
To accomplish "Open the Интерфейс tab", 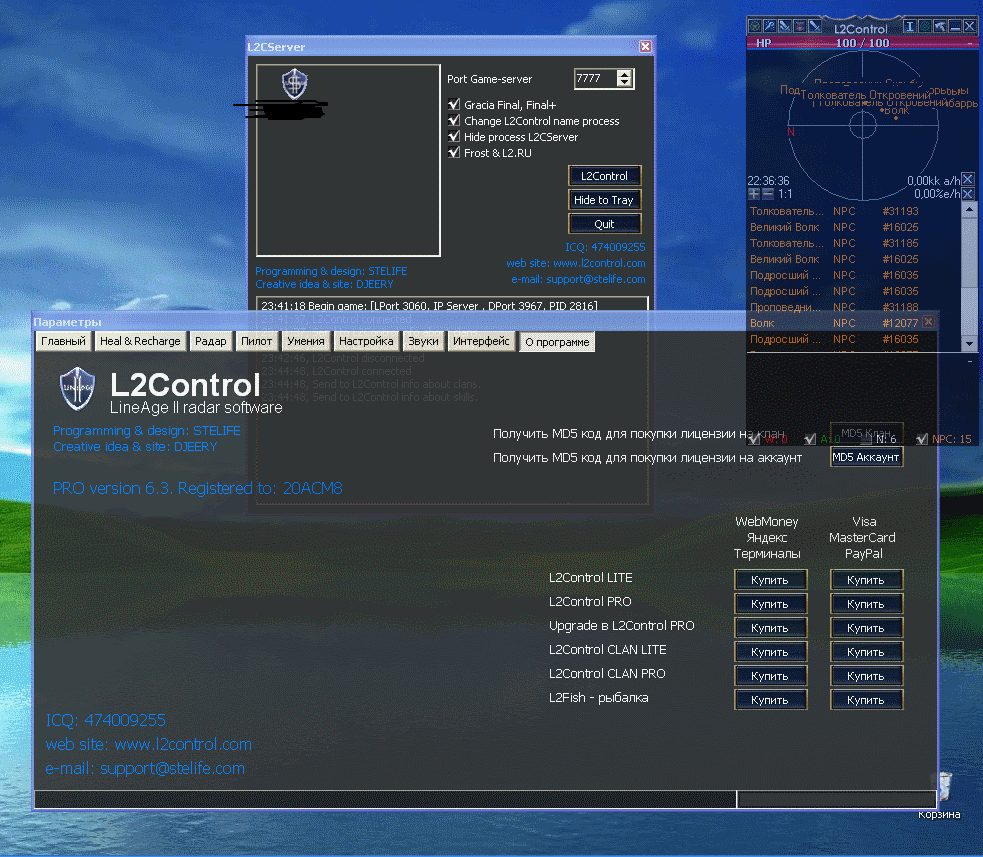I will click(481, 341).
